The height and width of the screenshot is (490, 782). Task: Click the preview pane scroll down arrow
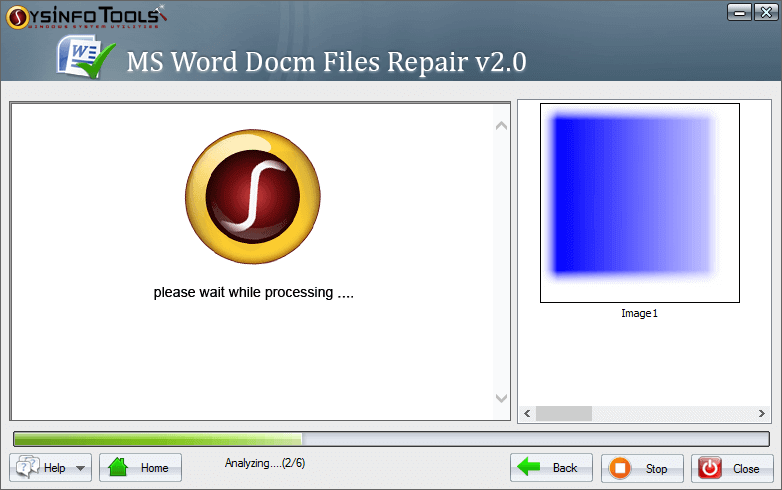pos(501,398)
